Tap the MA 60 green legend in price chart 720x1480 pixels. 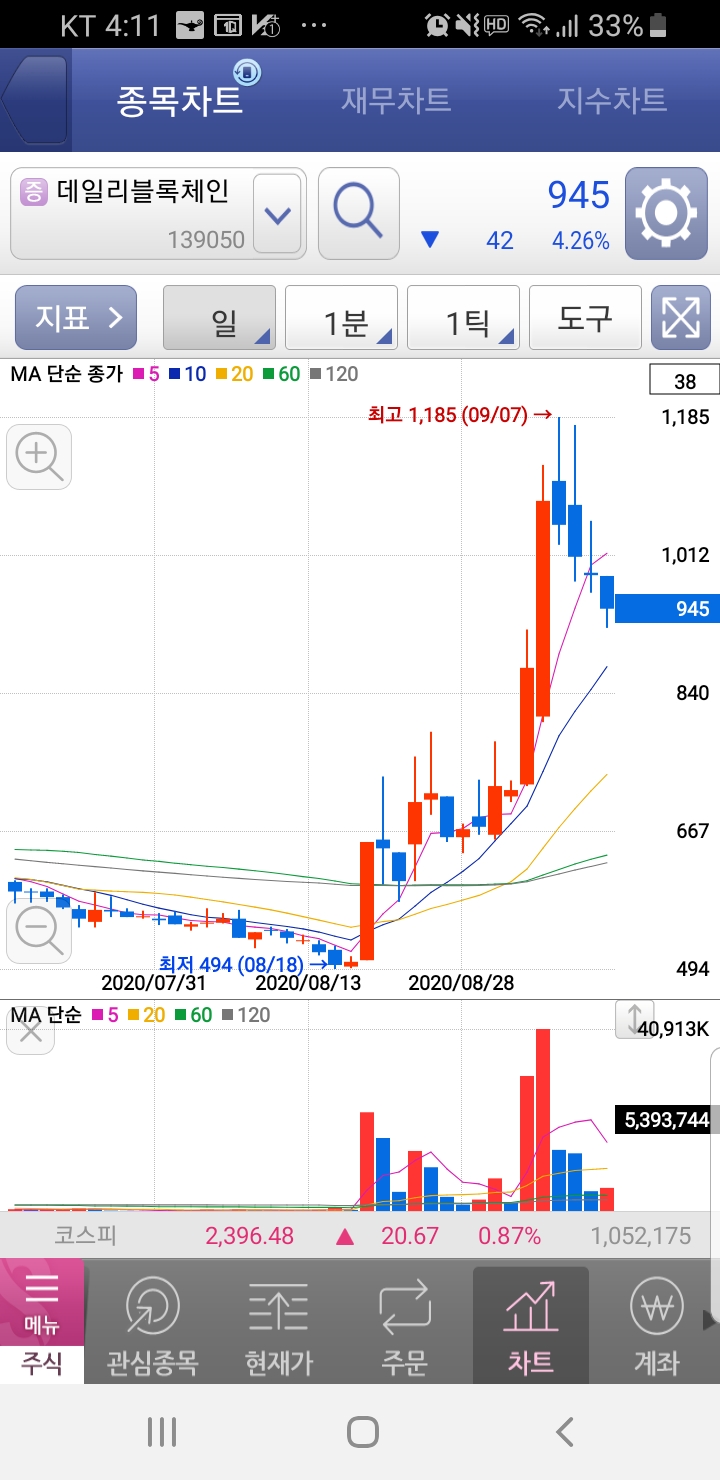coord(281,374)
